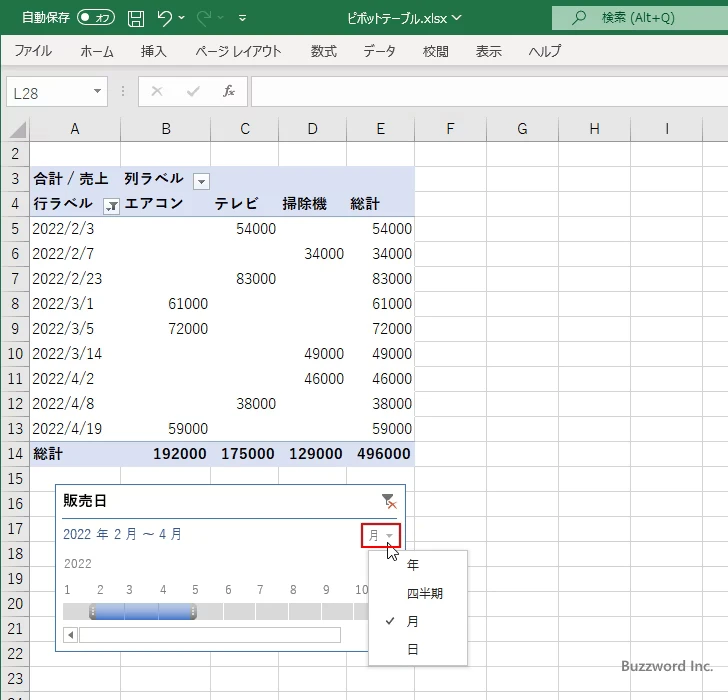728x700 pixels.
Task: Click the 販売日 timeline title
Action: click(x=85, y=500)
